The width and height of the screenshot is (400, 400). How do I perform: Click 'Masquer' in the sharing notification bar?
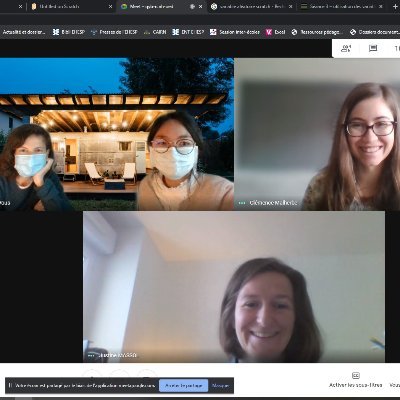pyautogui.click(x=220, y=385)
